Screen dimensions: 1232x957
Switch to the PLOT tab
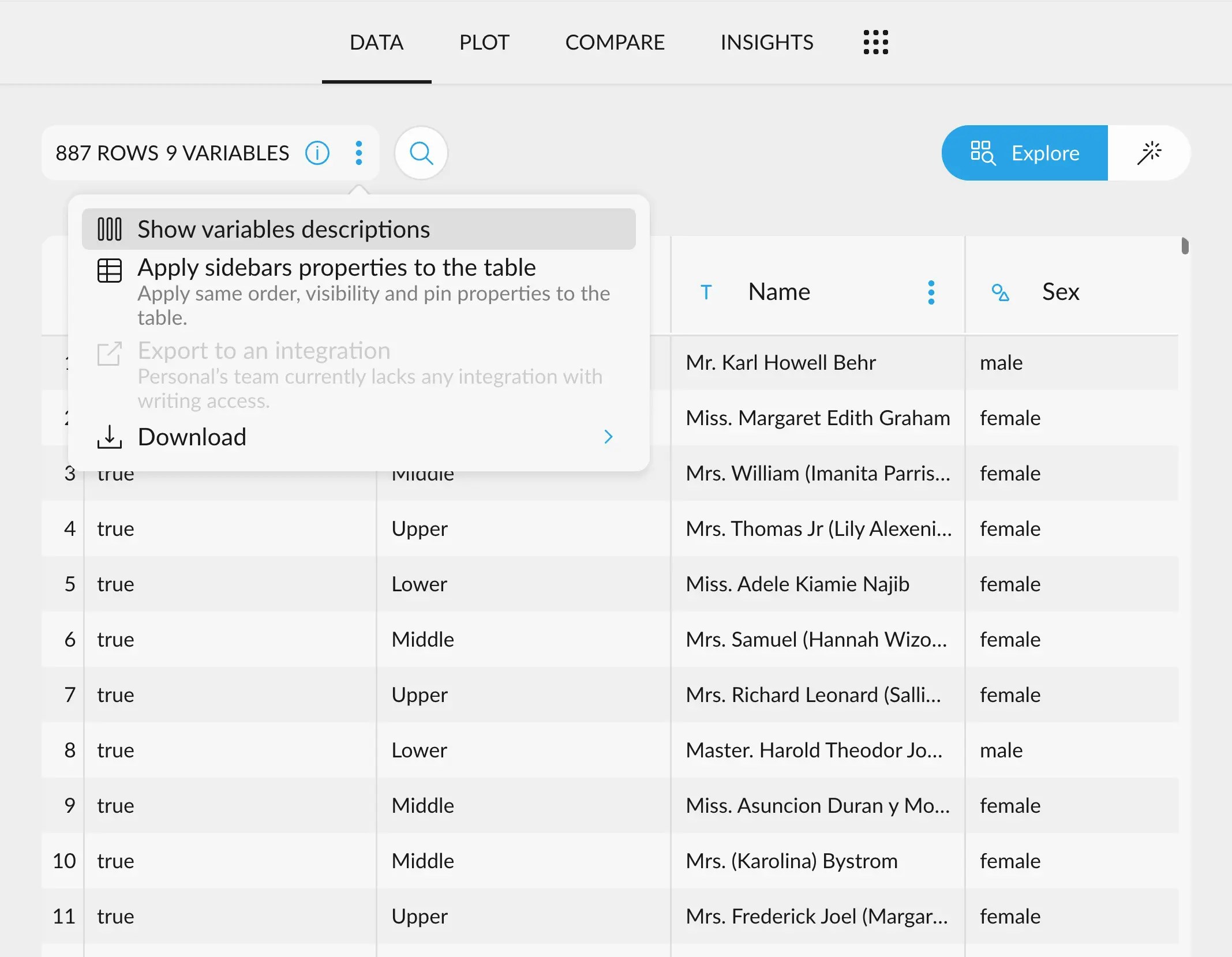pos(484,43)
